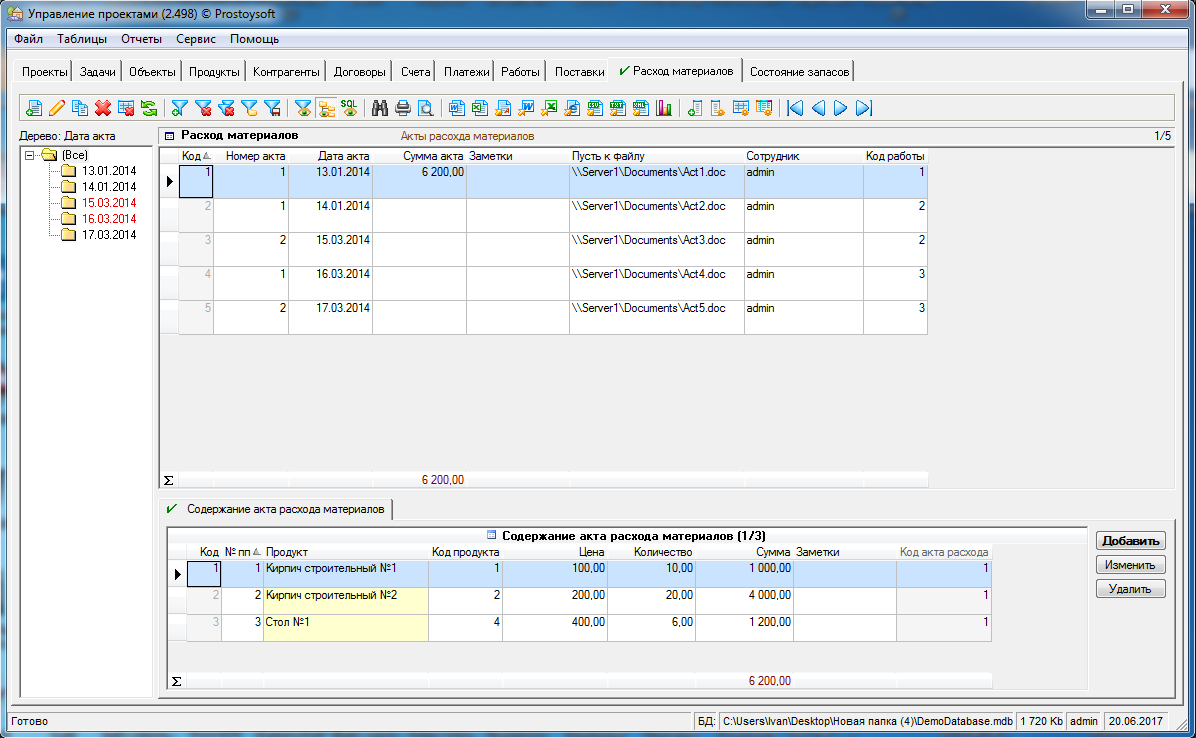Select the 13.01.2014 folder in the tree
The width and height of the screenshot is (1196, 738).
[x=99, y=171]
